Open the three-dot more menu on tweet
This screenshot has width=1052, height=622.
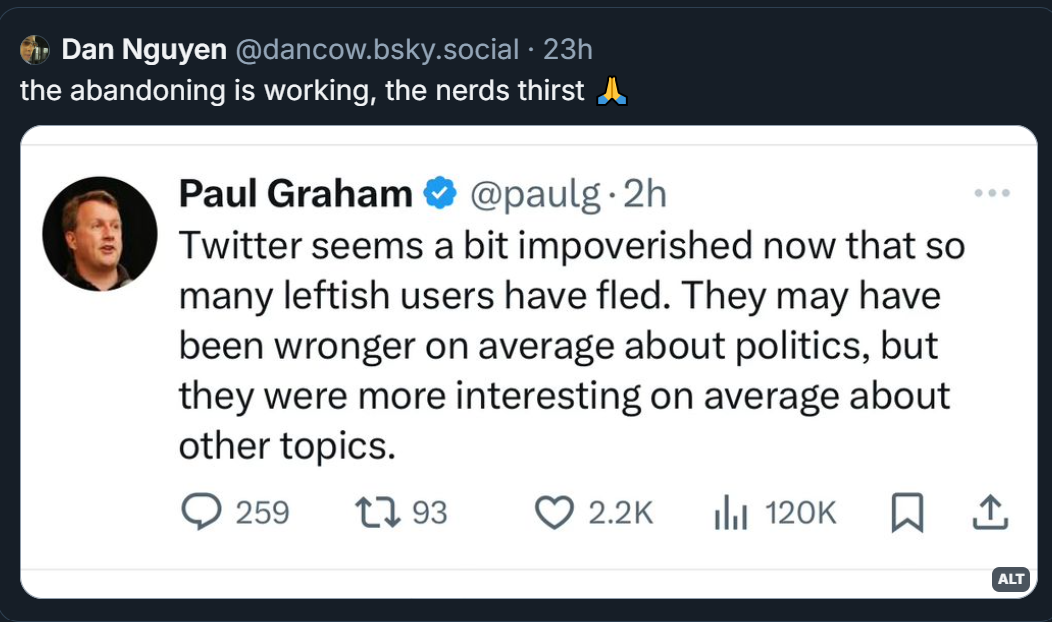(x=992, y=193)
